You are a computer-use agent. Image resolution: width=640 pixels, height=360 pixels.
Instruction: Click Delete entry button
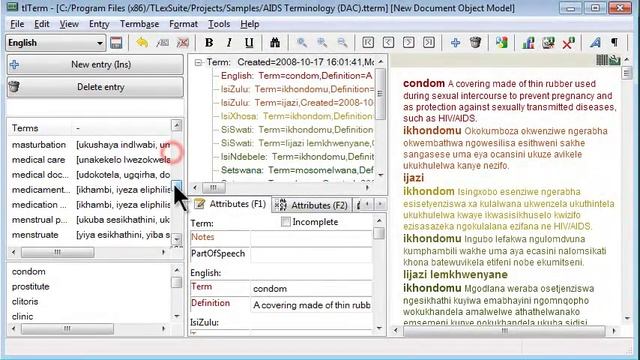95,87
